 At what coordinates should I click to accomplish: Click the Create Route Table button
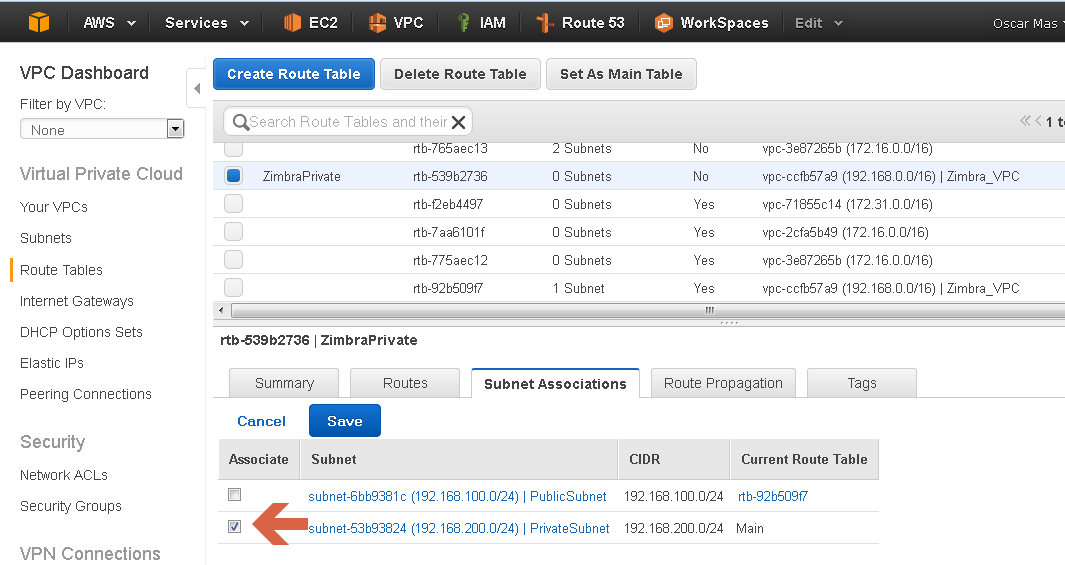pyautogui.click(x=293, y=74)
